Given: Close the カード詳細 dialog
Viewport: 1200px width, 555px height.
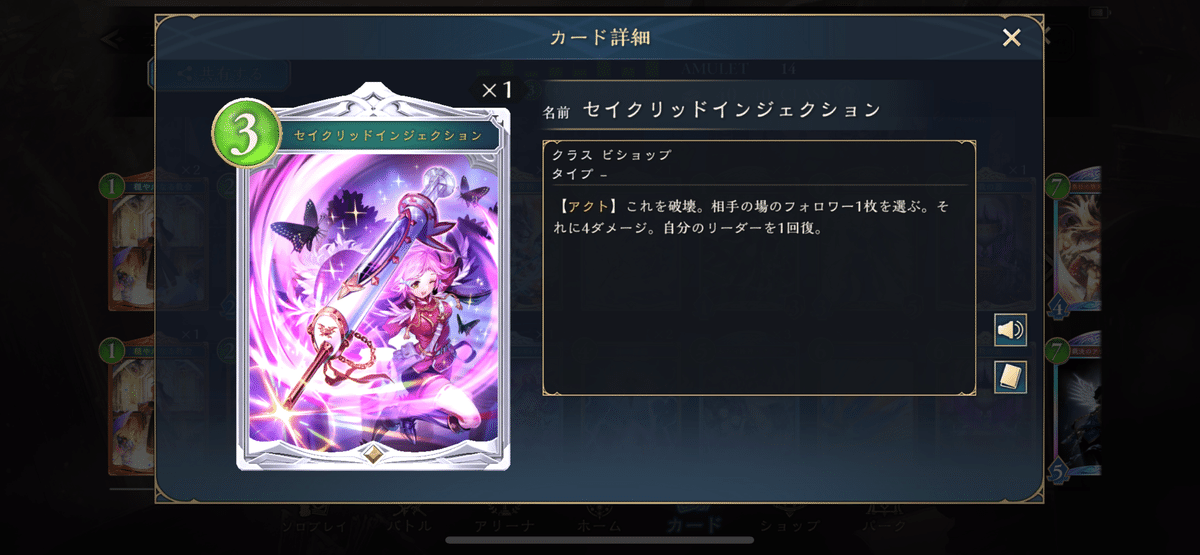Looking at the screenshot, I should [1012, 38].
